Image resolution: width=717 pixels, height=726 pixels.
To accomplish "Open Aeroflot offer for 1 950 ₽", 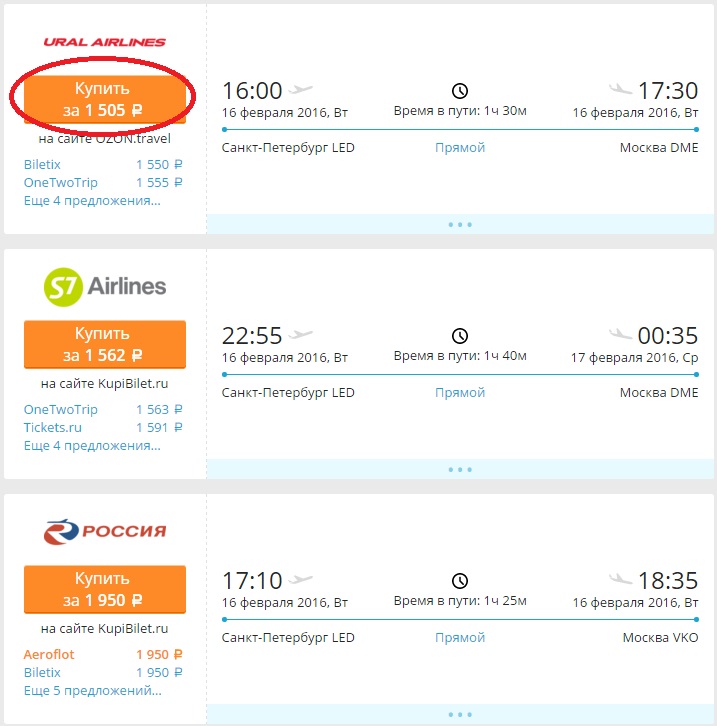I will tap(49, 654).
